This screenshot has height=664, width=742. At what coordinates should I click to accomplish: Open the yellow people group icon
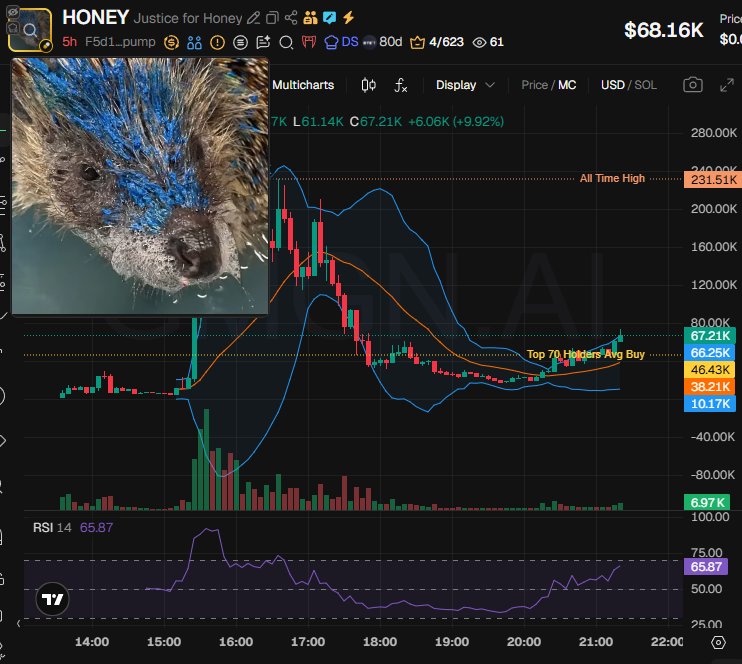tap(310, 18)
